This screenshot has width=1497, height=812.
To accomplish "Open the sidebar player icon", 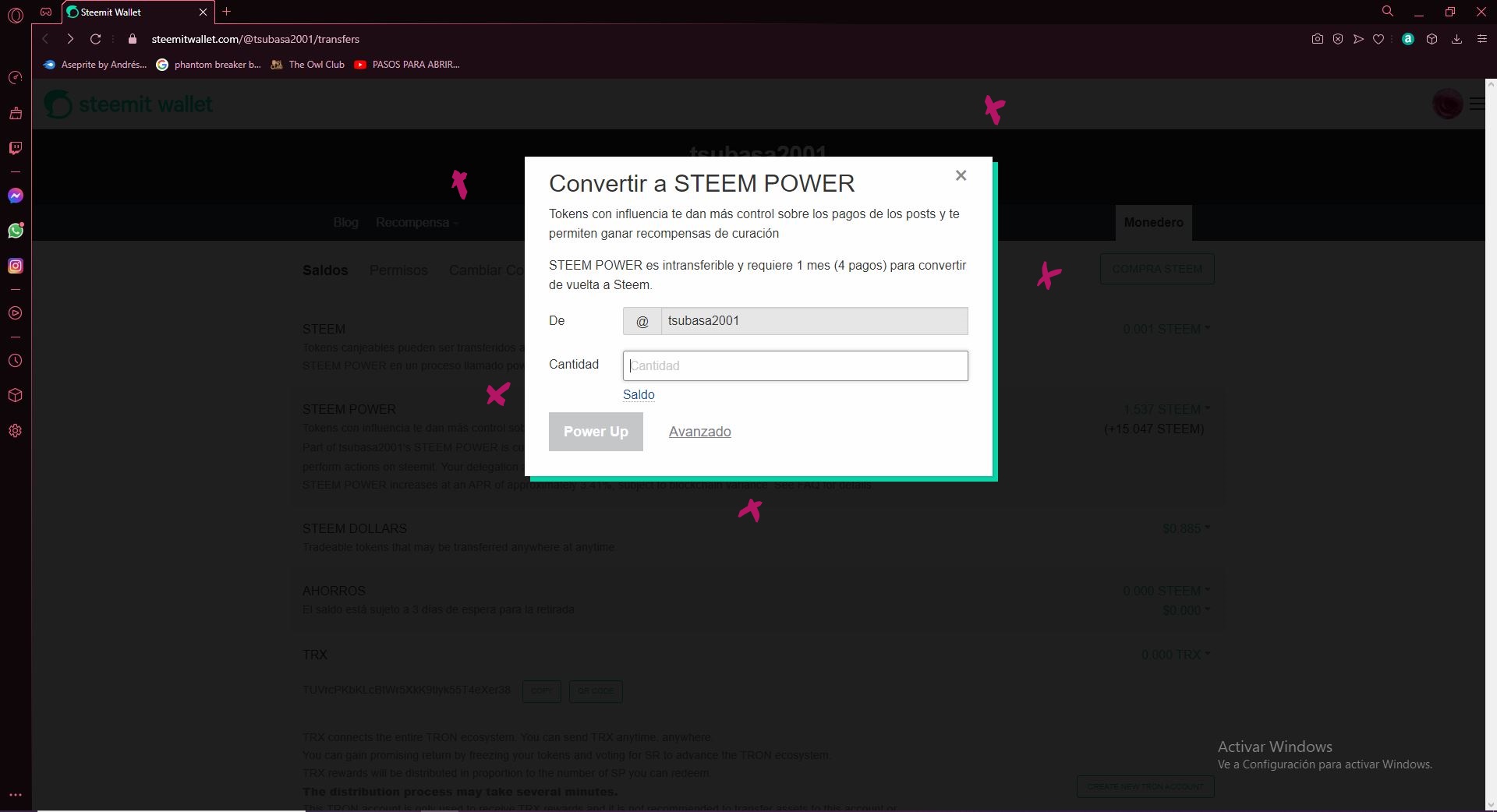I will point(15,313).
